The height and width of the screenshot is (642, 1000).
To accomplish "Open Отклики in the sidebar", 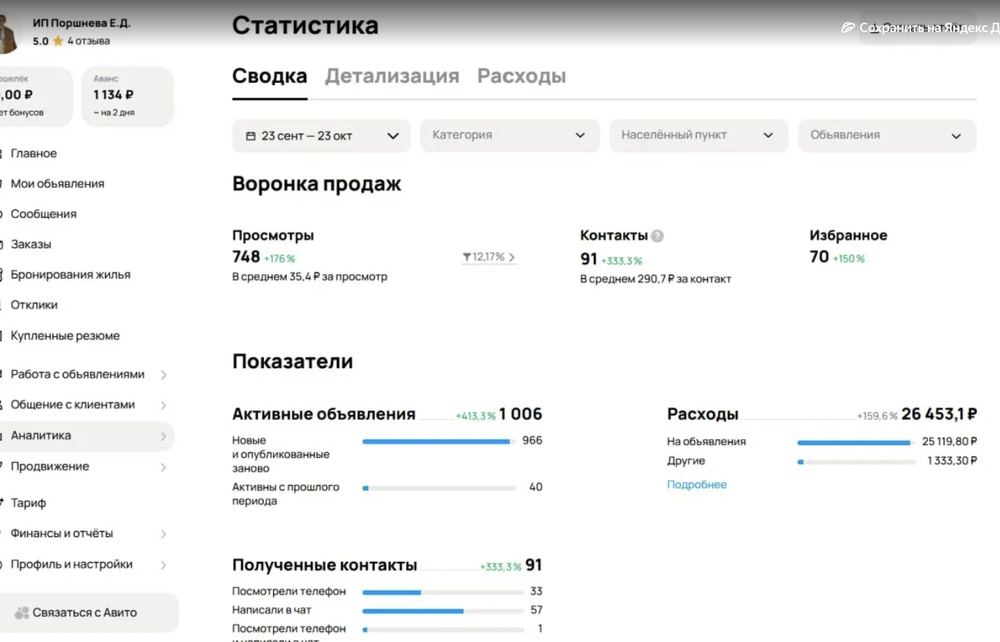I will (34, 305).
